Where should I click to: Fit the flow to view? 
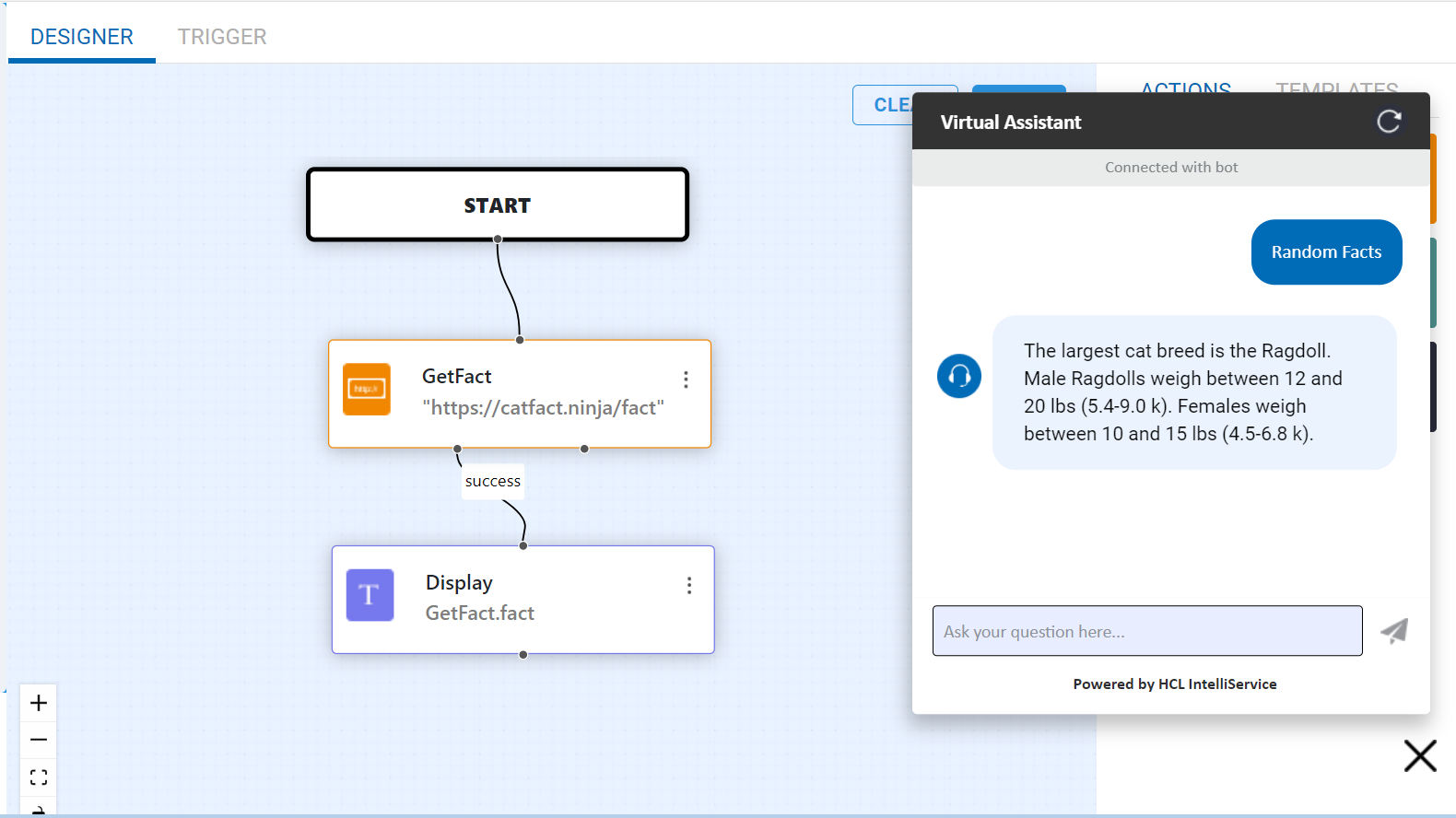pyautogui.click(x=39, y=777)
